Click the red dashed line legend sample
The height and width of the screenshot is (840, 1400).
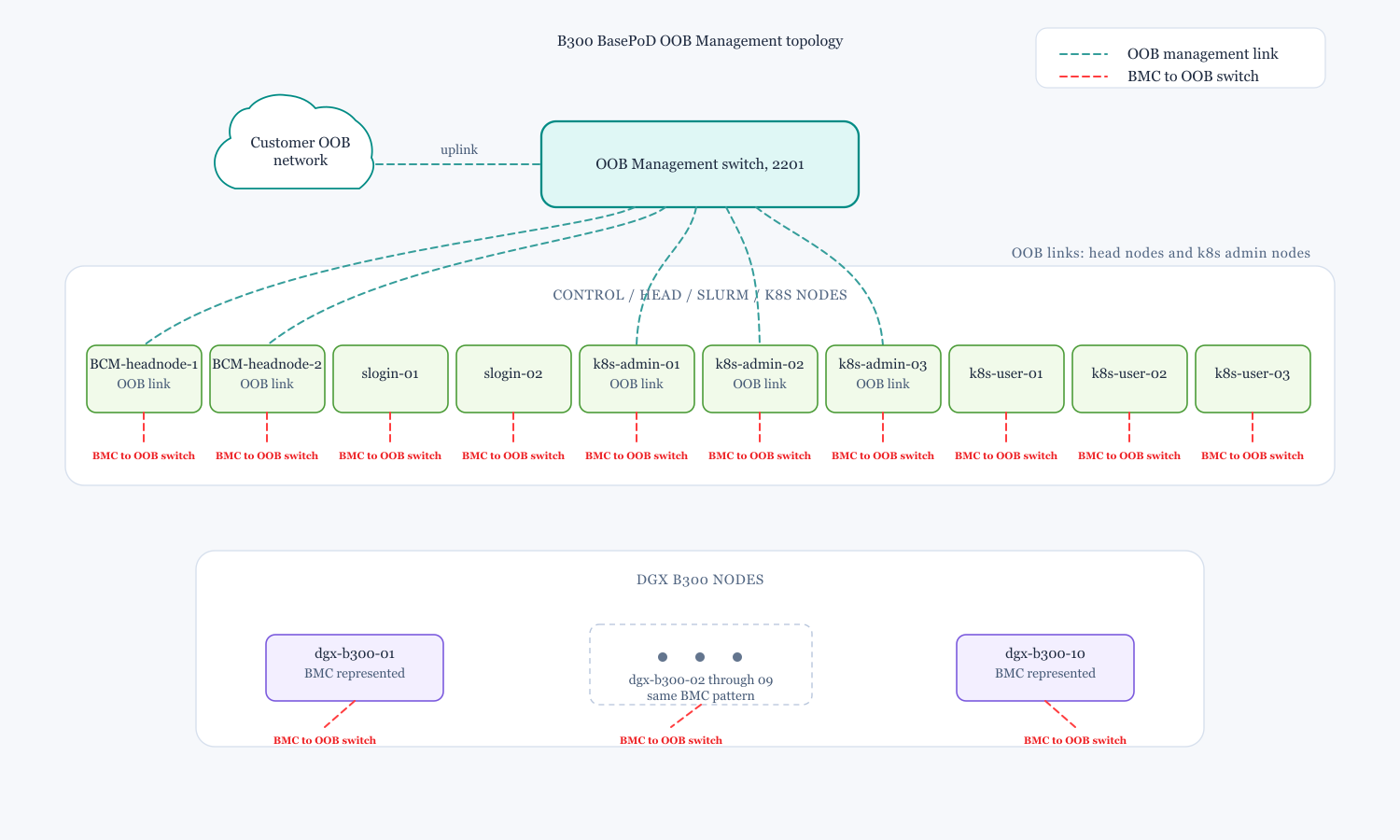(1084, 77)
